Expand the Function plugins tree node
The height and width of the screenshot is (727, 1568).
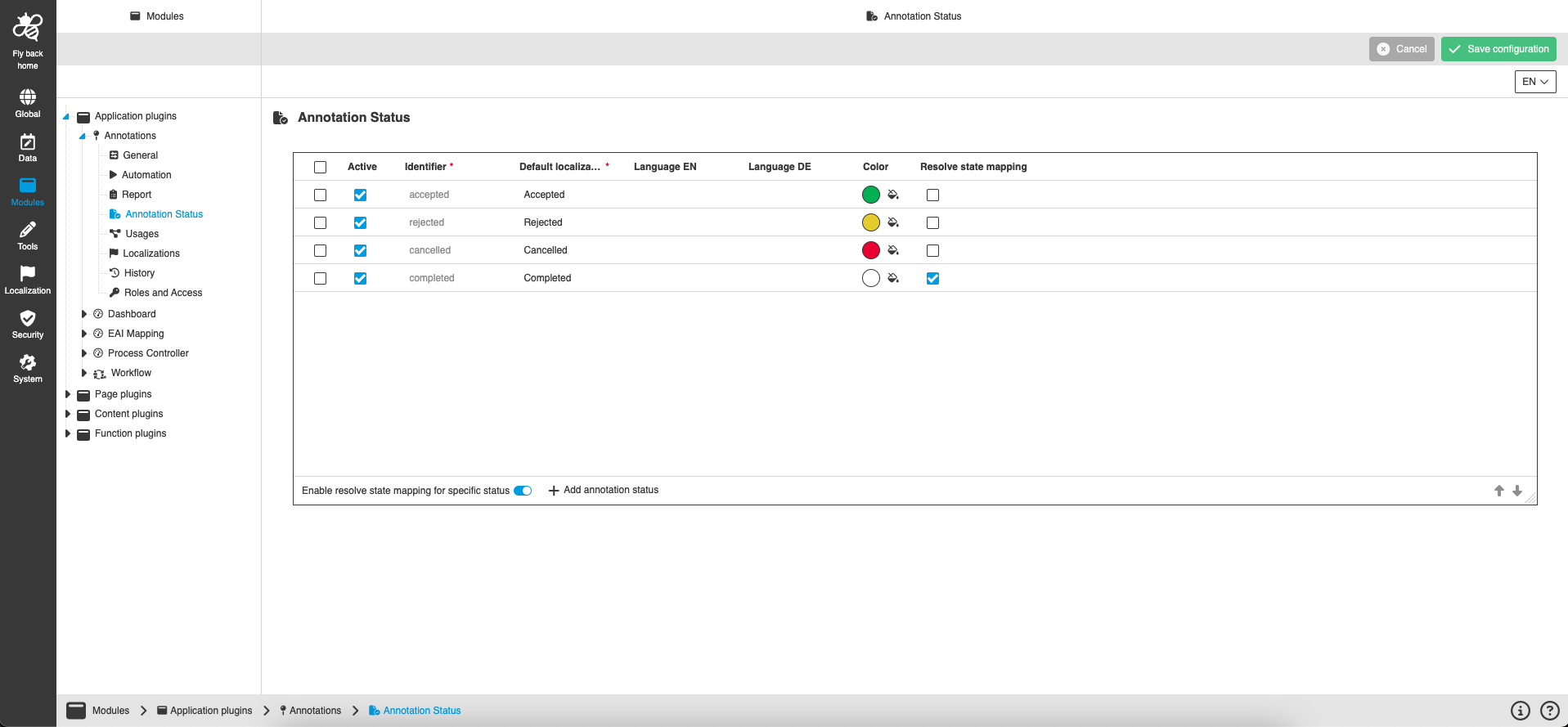[68, 433]
